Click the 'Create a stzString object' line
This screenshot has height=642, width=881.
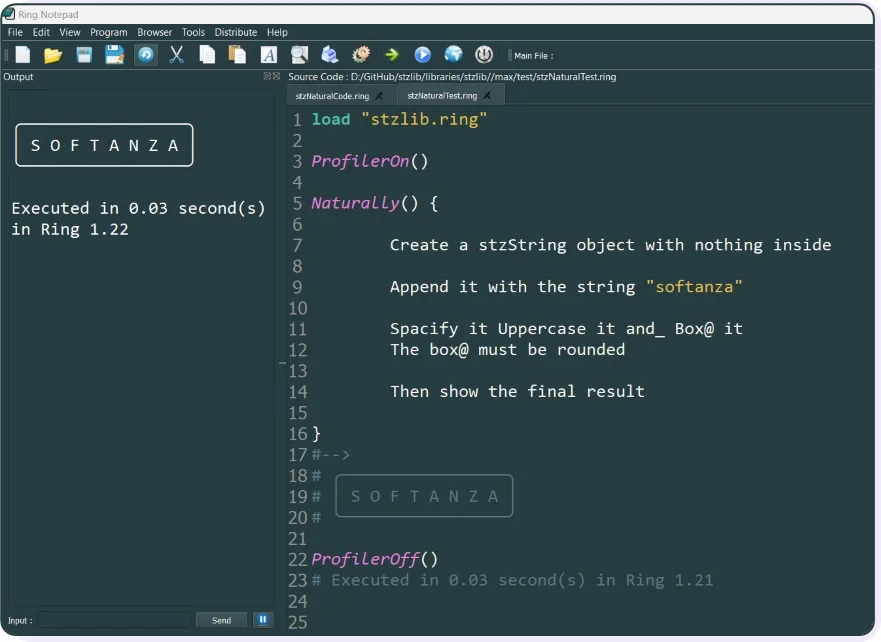tap(611, 245)
